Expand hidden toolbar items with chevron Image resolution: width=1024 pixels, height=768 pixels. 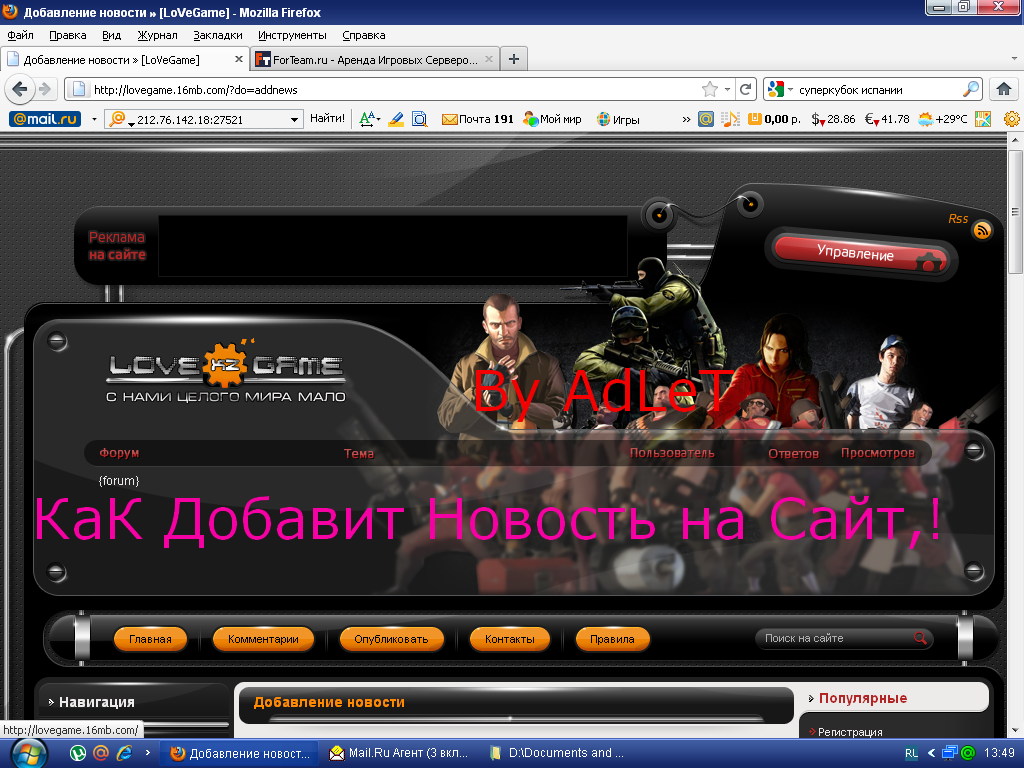click(686, 120)
